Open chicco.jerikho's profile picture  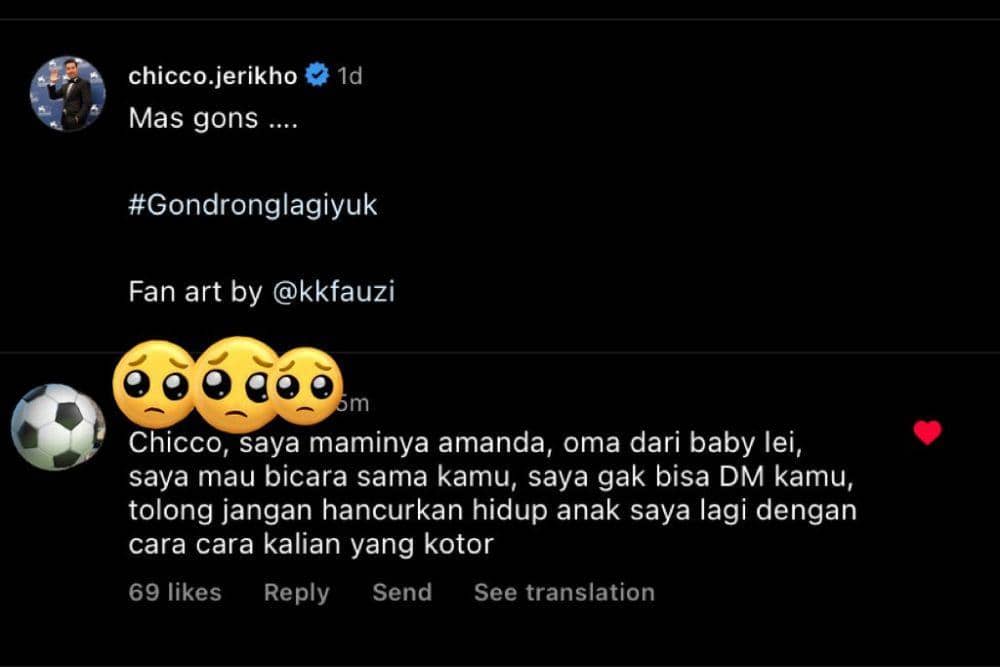point(68,93)
